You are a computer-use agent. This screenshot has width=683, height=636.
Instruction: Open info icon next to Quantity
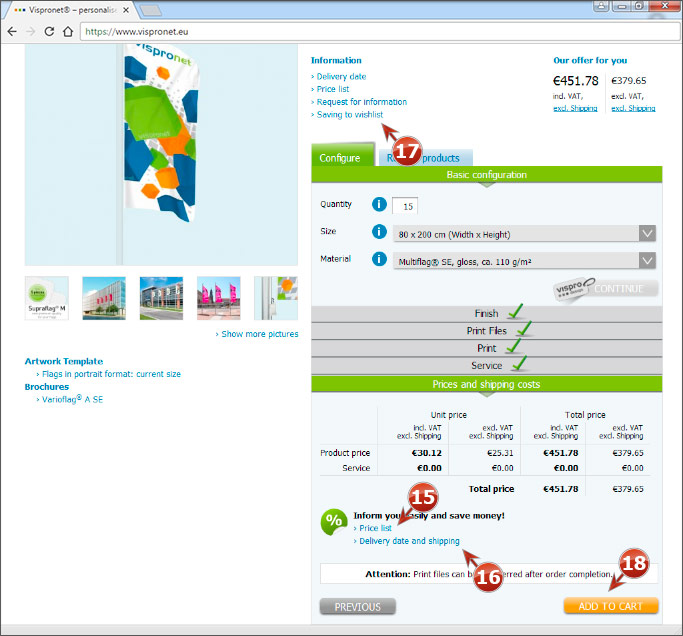(x=379, y=204)
